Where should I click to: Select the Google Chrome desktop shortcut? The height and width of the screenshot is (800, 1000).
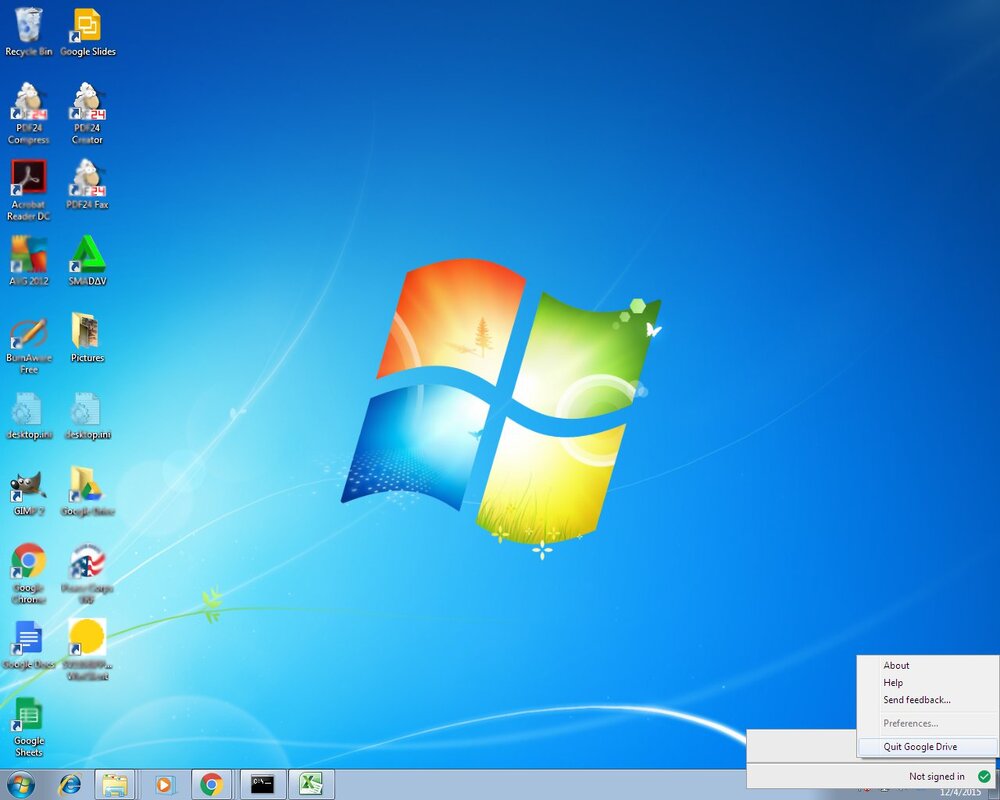(29, 574)
